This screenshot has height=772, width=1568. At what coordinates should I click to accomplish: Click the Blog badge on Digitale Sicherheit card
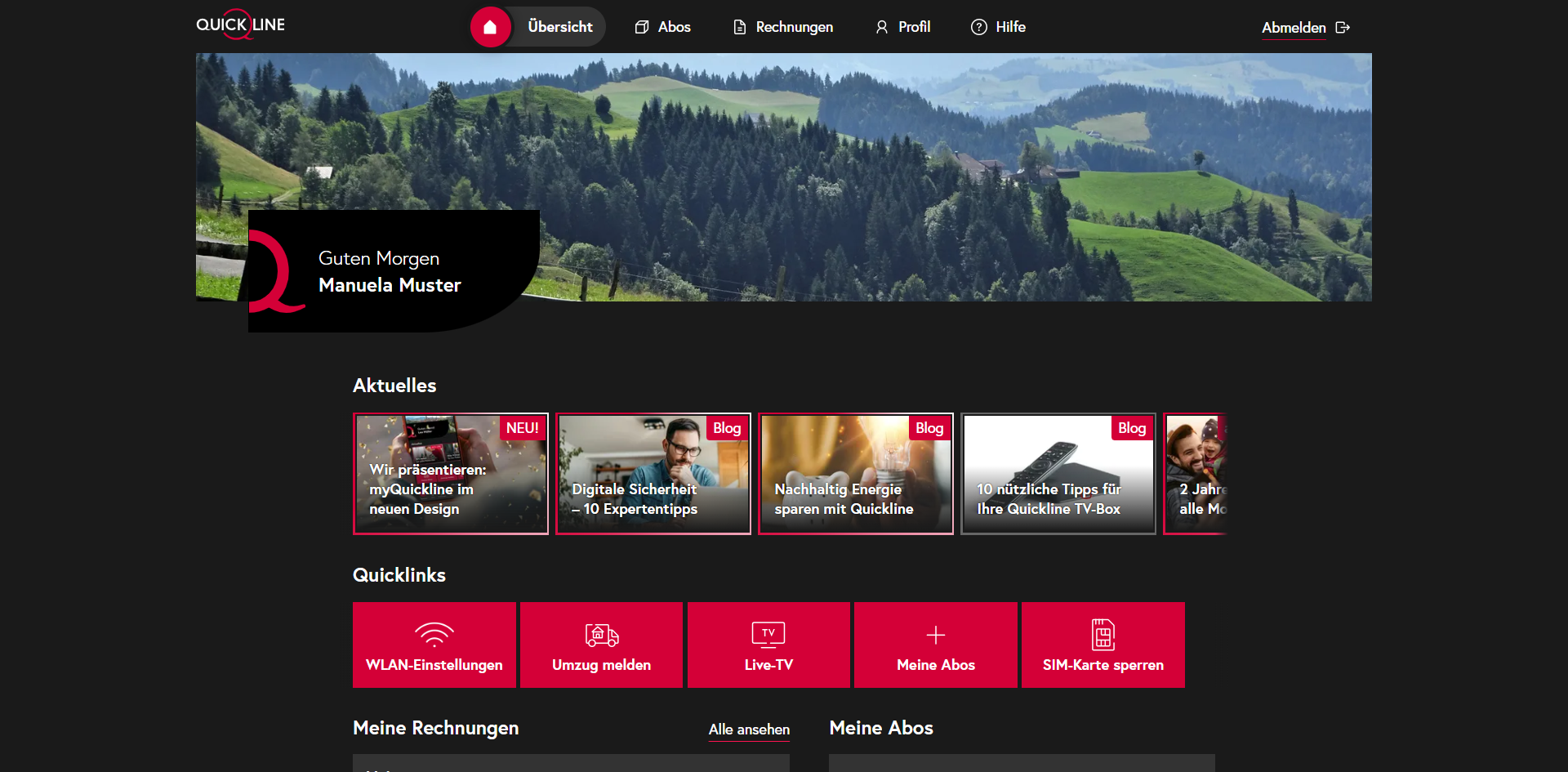(727, 428)
